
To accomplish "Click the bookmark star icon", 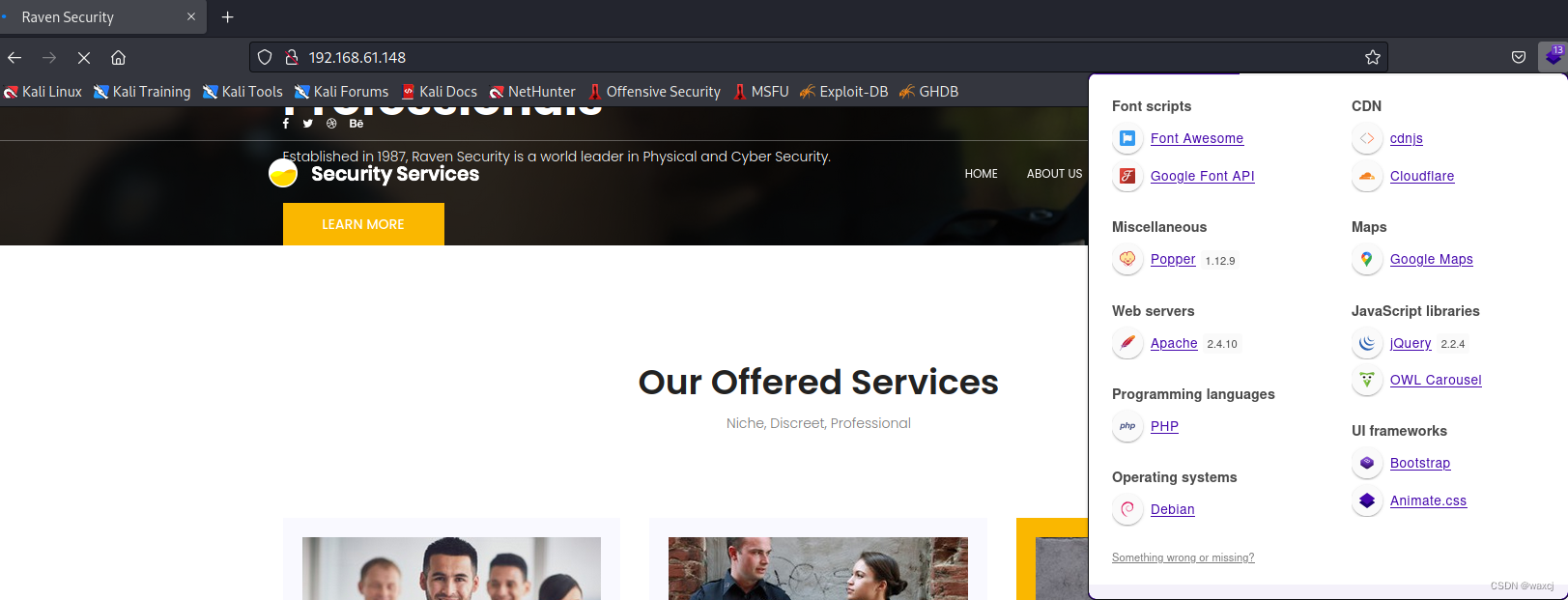I will (x=1373, y=57).
